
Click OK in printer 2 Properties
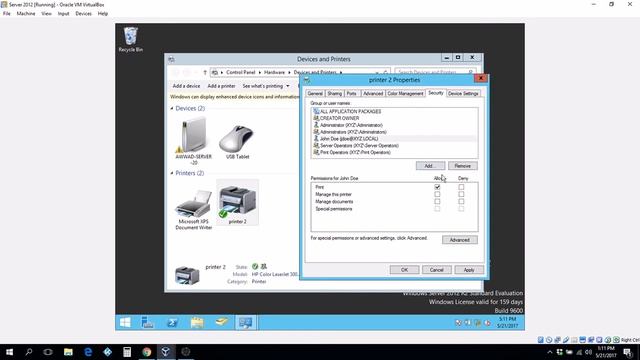point(404,270)
